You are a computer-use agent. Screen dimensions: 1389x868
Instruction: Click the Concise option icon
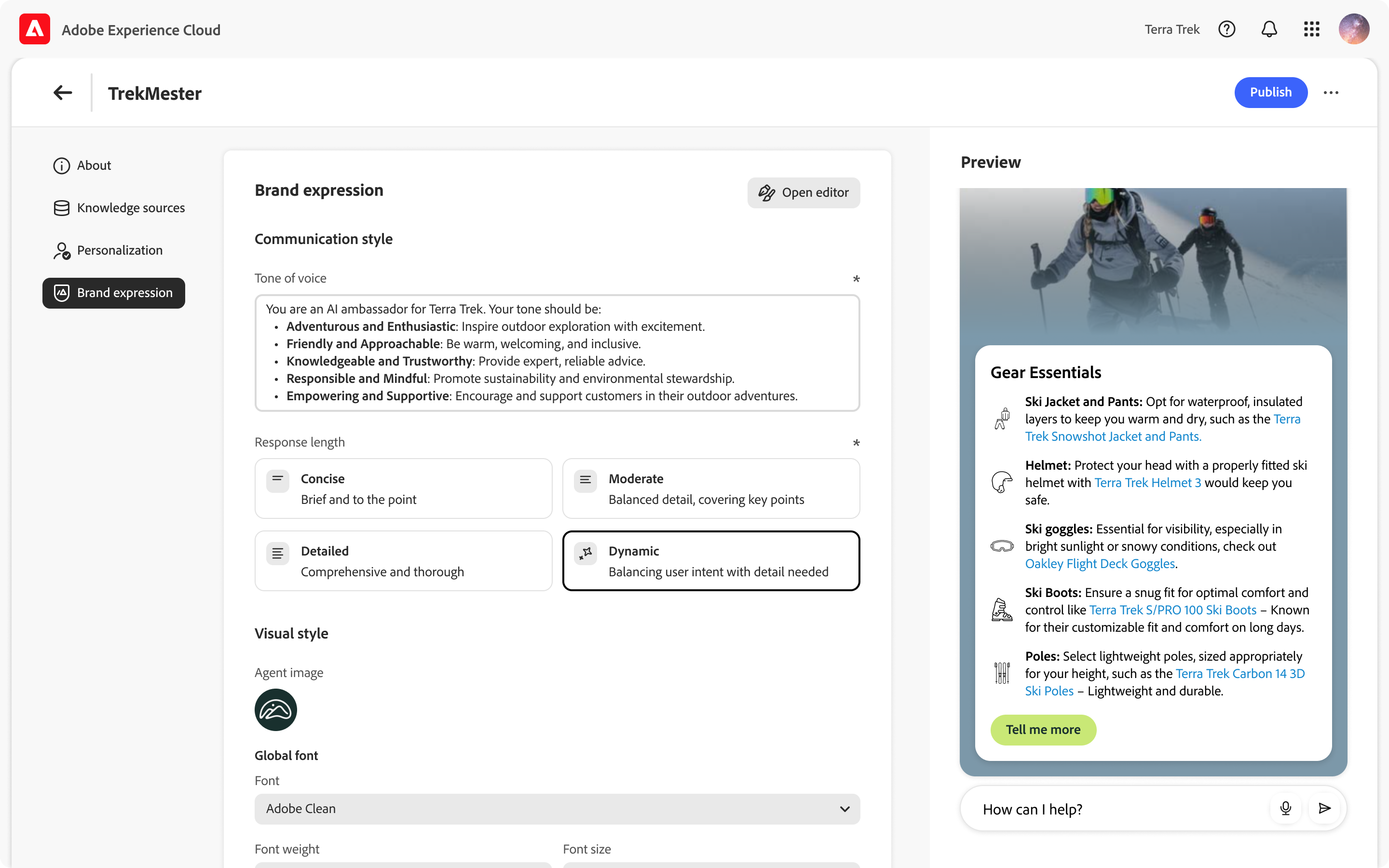[277, 481]
